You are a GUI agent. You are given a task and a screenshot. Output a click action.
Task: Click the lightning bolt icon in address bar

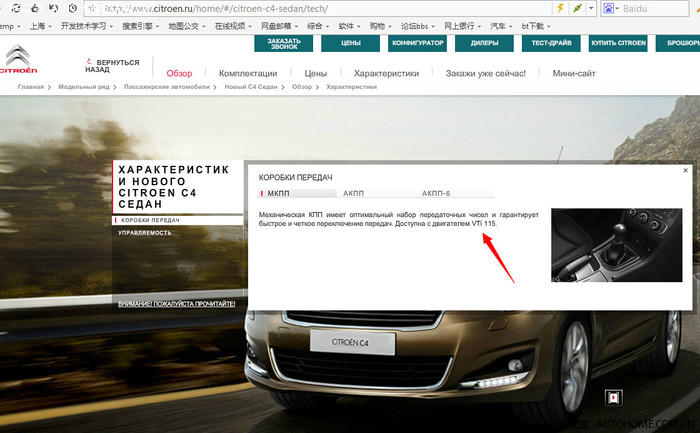(560, 8)
